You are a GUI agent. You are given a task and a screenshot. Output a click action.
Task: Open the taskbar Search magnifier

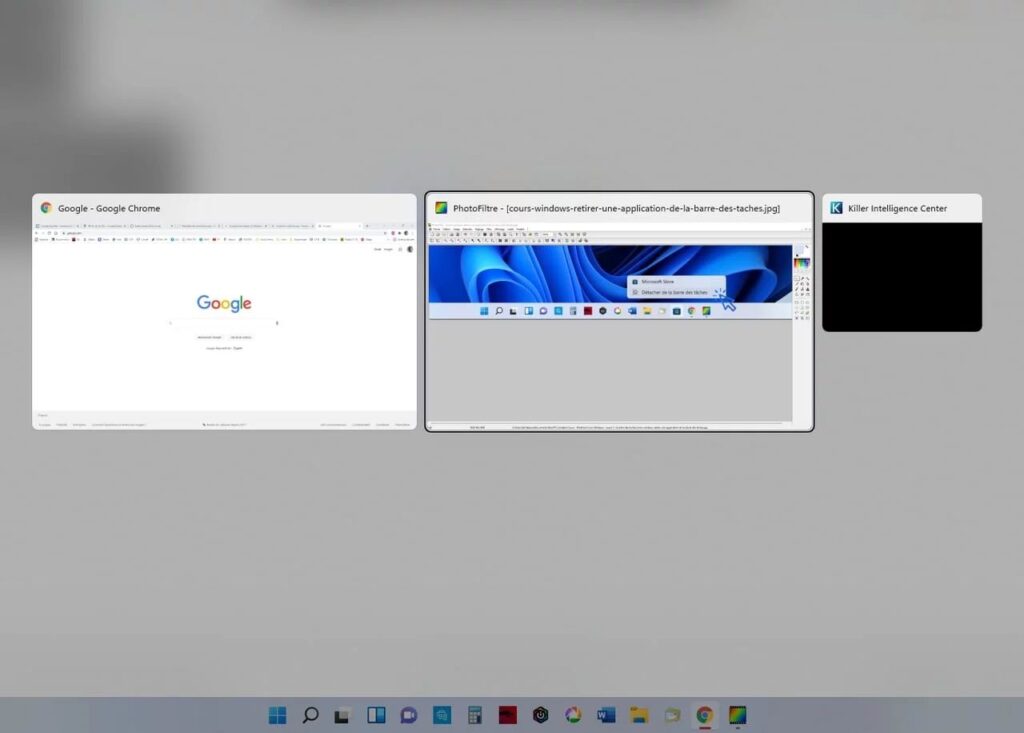(311, 715)
